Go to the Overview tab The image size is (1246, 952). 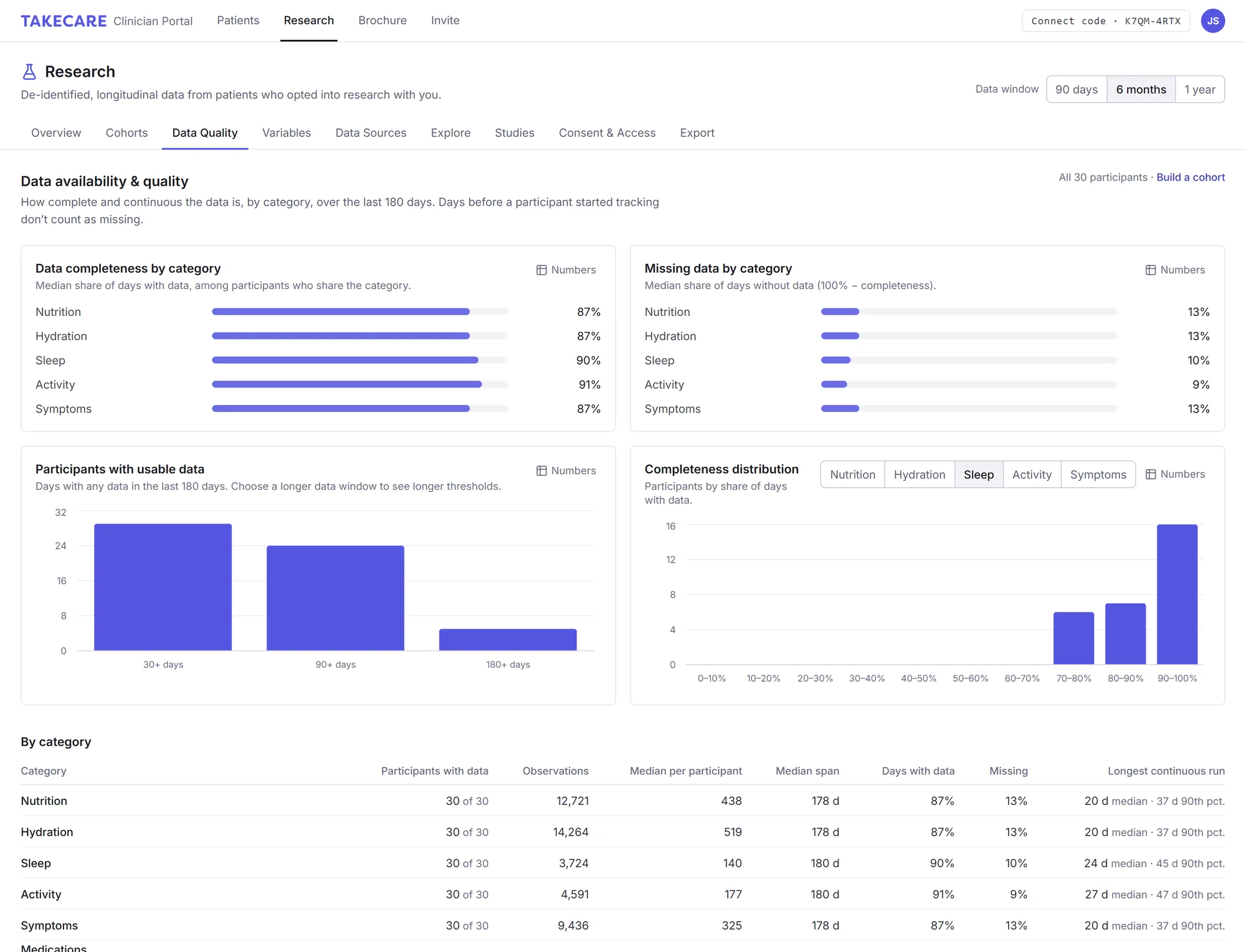tap(56, 133)
